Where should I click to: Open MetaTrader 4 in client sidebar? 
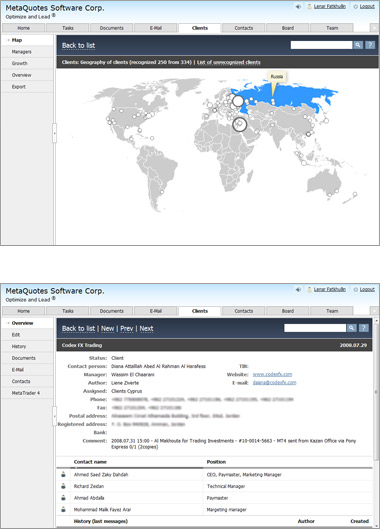coord(27,393)
